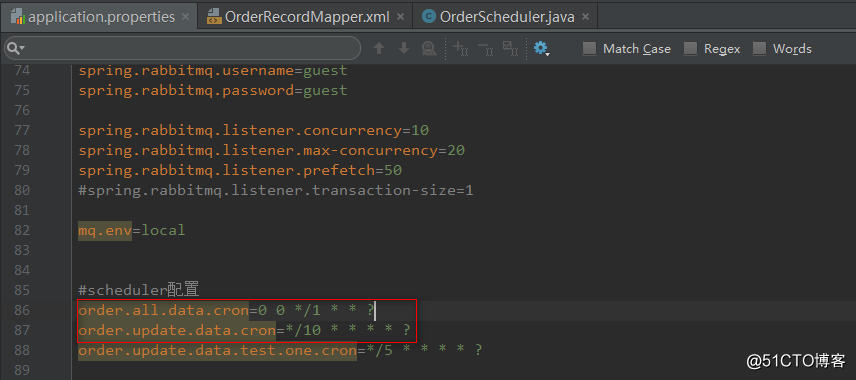Click the commented transaction-size line
Image resolution: width=856 pixels, height=380 pixels.
(x=276, y=190)
